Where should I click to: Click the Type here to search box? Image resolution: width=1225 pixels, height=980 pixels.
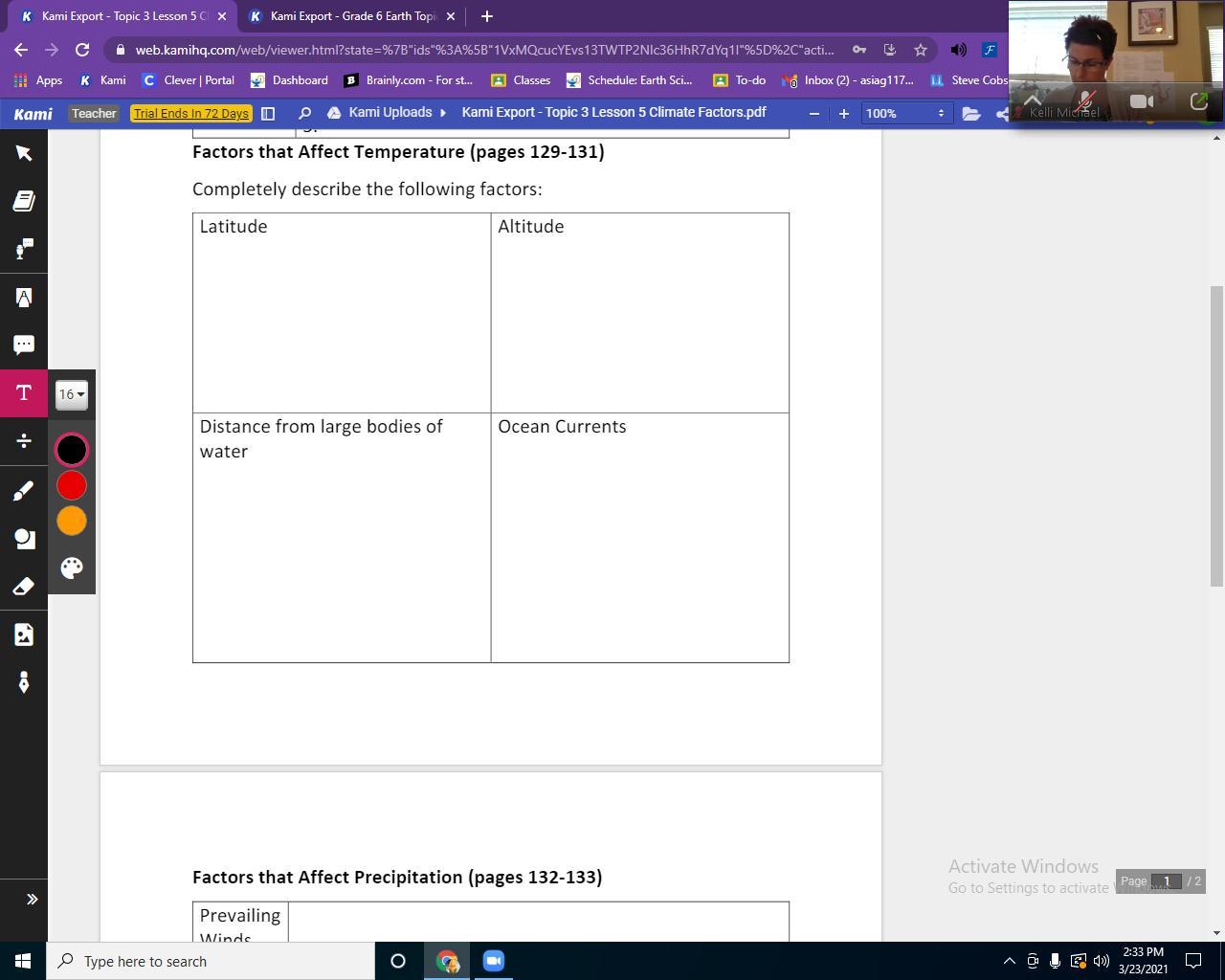(x=211, y=961)
